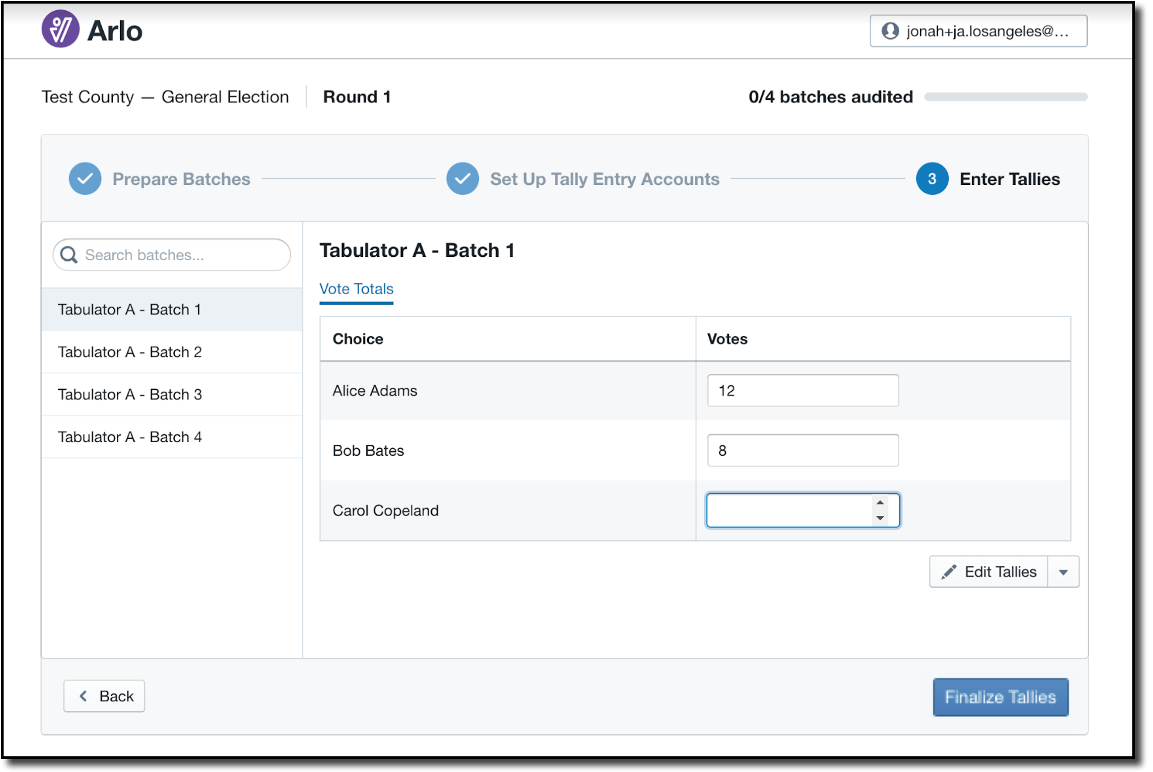Open Tabulator A - Batch 3
This screenshot has width=1153, height=772.
coord(130,394)
